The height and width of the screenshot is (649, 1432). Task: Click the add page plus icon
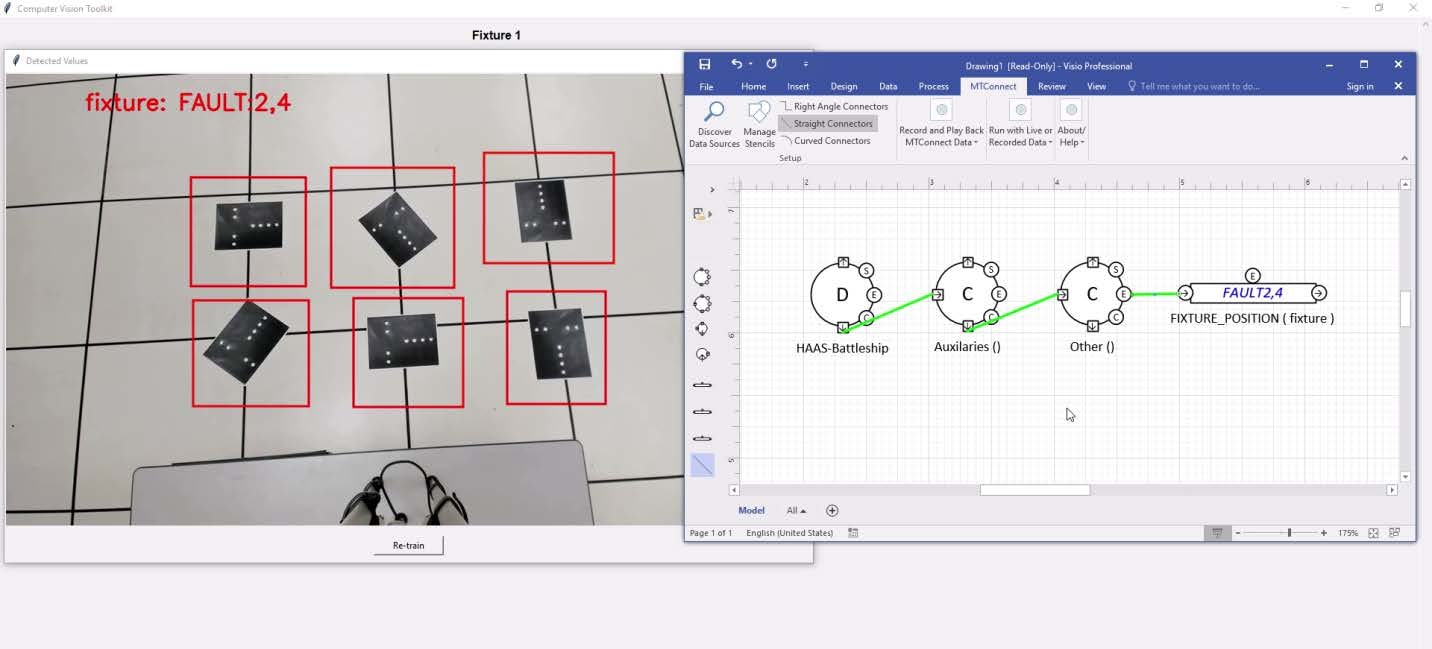pos(832,510)
